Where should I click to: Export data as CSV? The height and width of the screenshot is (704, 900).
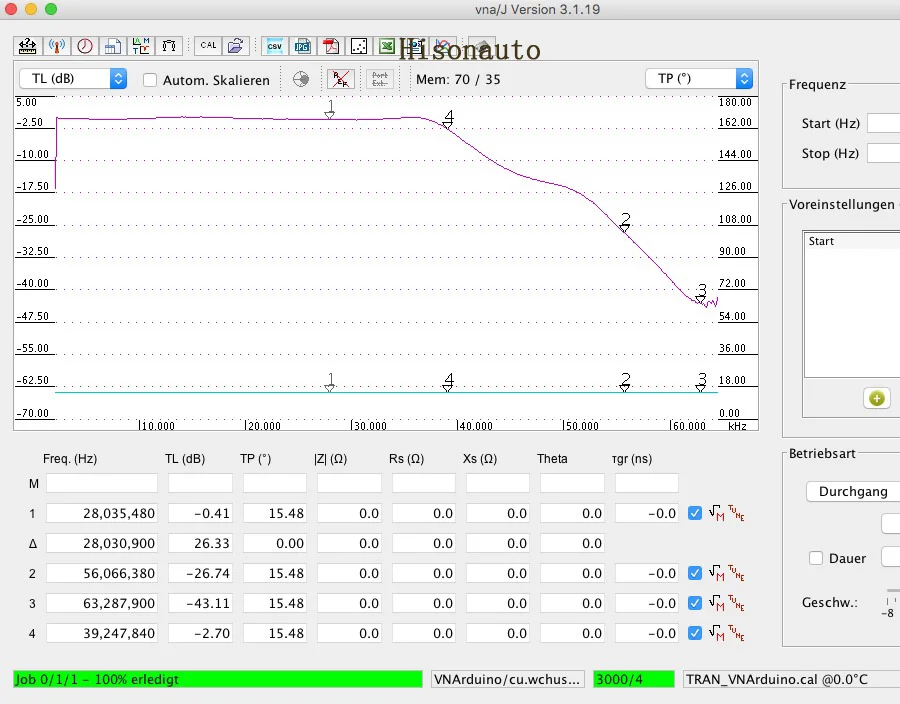click(x=274, y=46)
